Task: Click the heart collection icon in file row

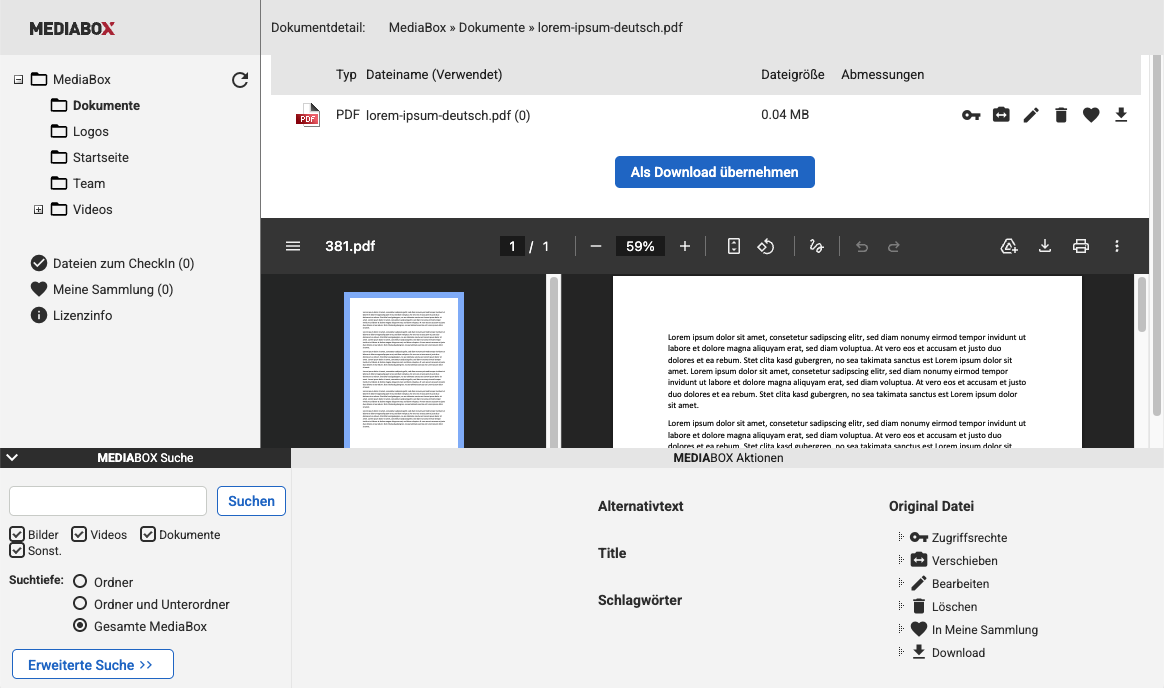Action: (x=1091, y=115)
